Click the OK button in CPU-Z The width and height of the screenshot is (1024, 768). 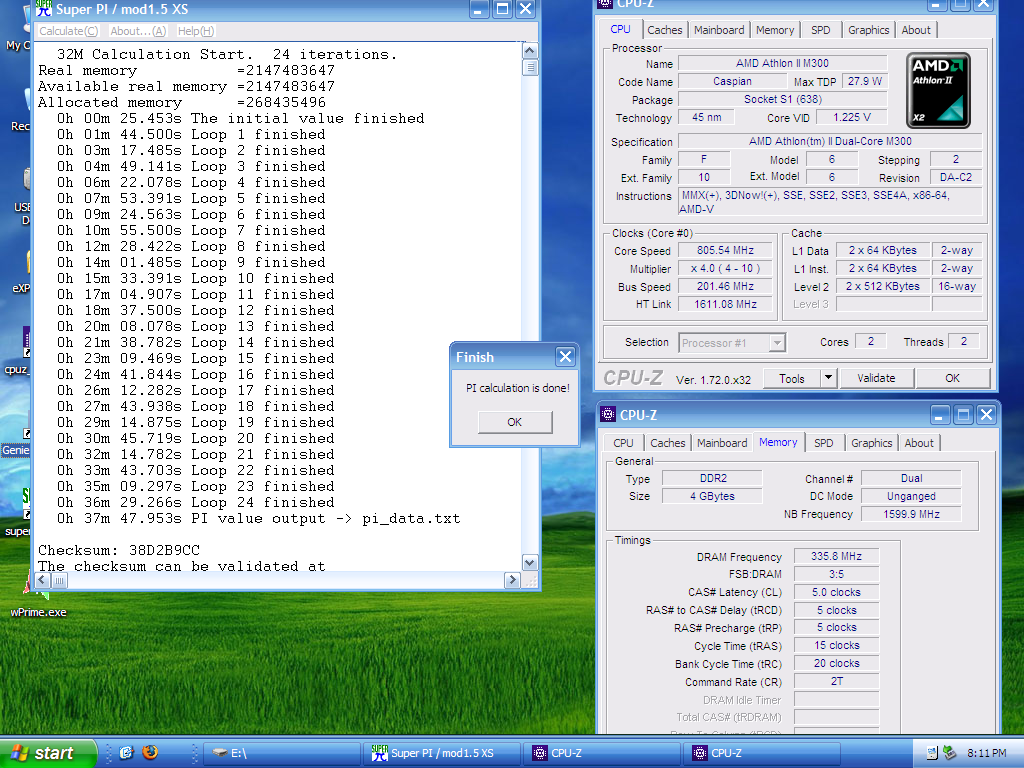[x=952, y=378]
